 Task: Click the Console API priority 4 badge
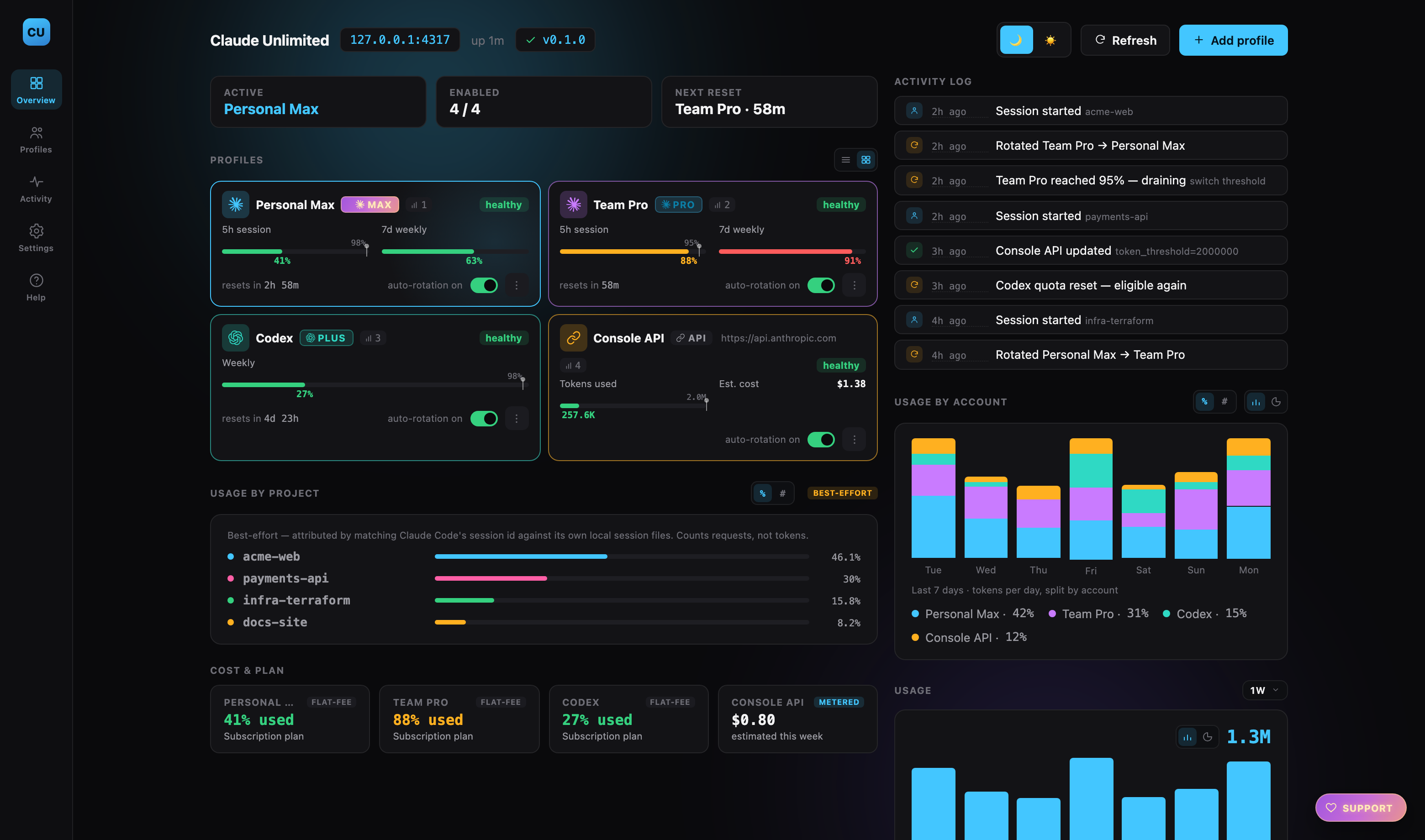[573, 365]
